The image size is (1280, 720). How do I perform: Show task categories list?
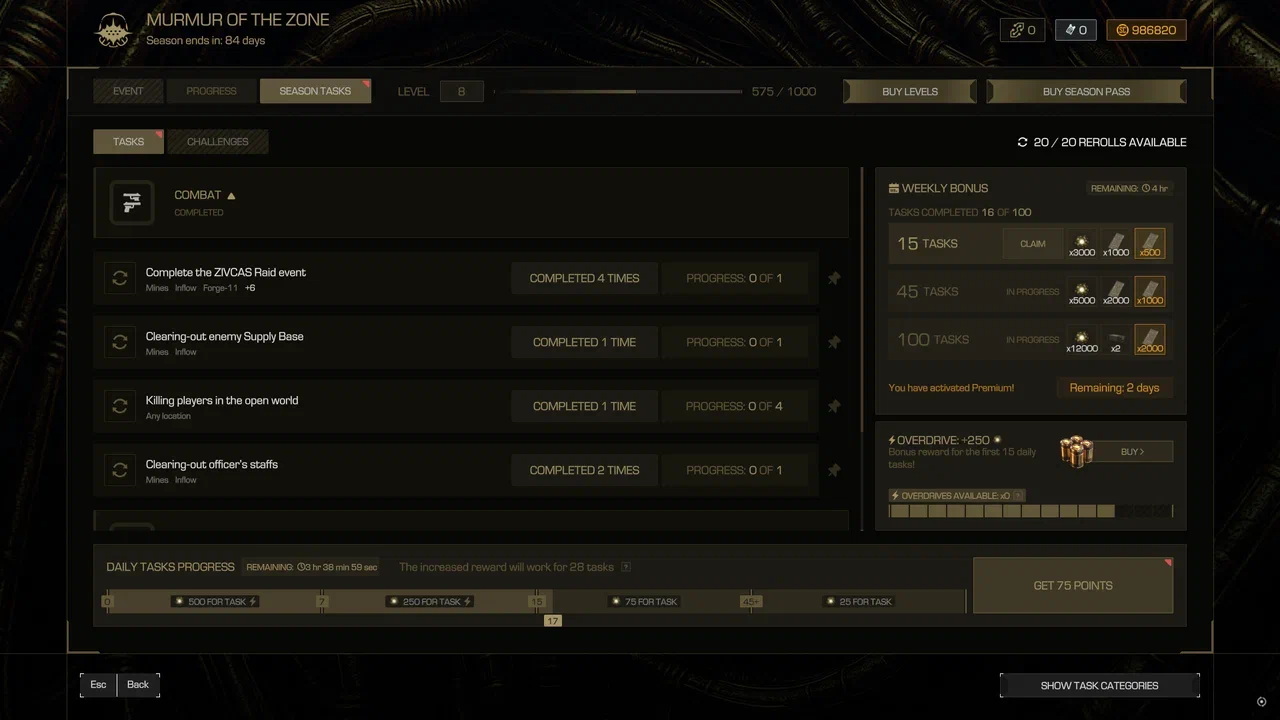click(x=1099, y=686)
